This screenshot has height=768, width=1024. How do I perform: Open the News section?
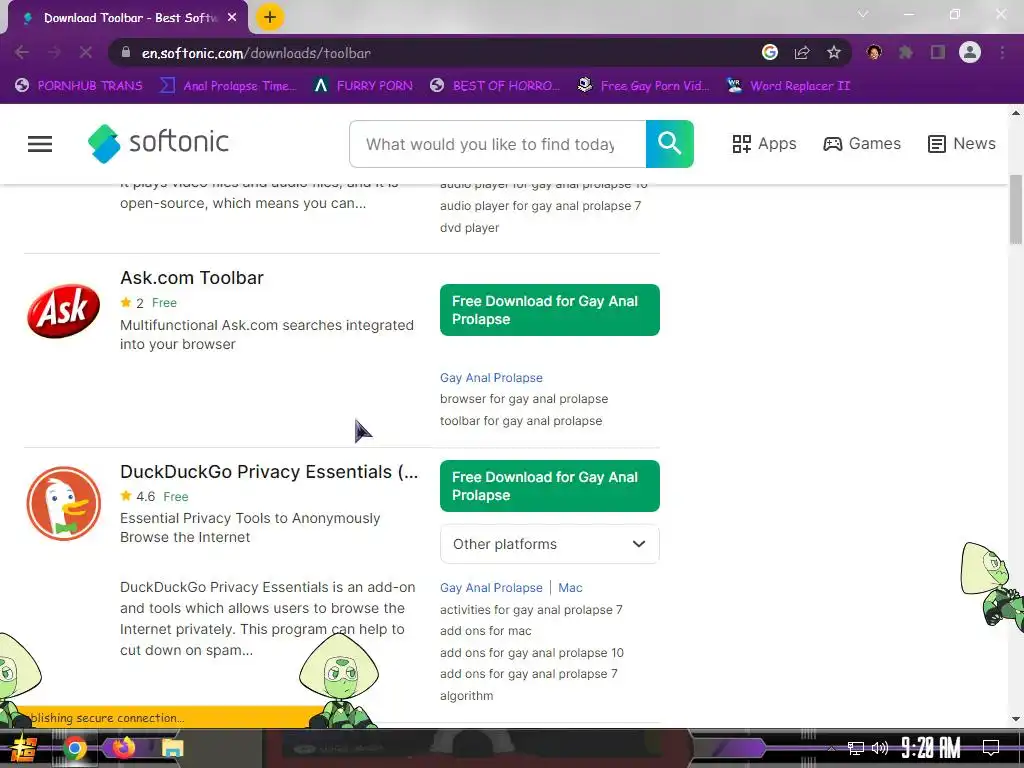[x=961, y=144]
